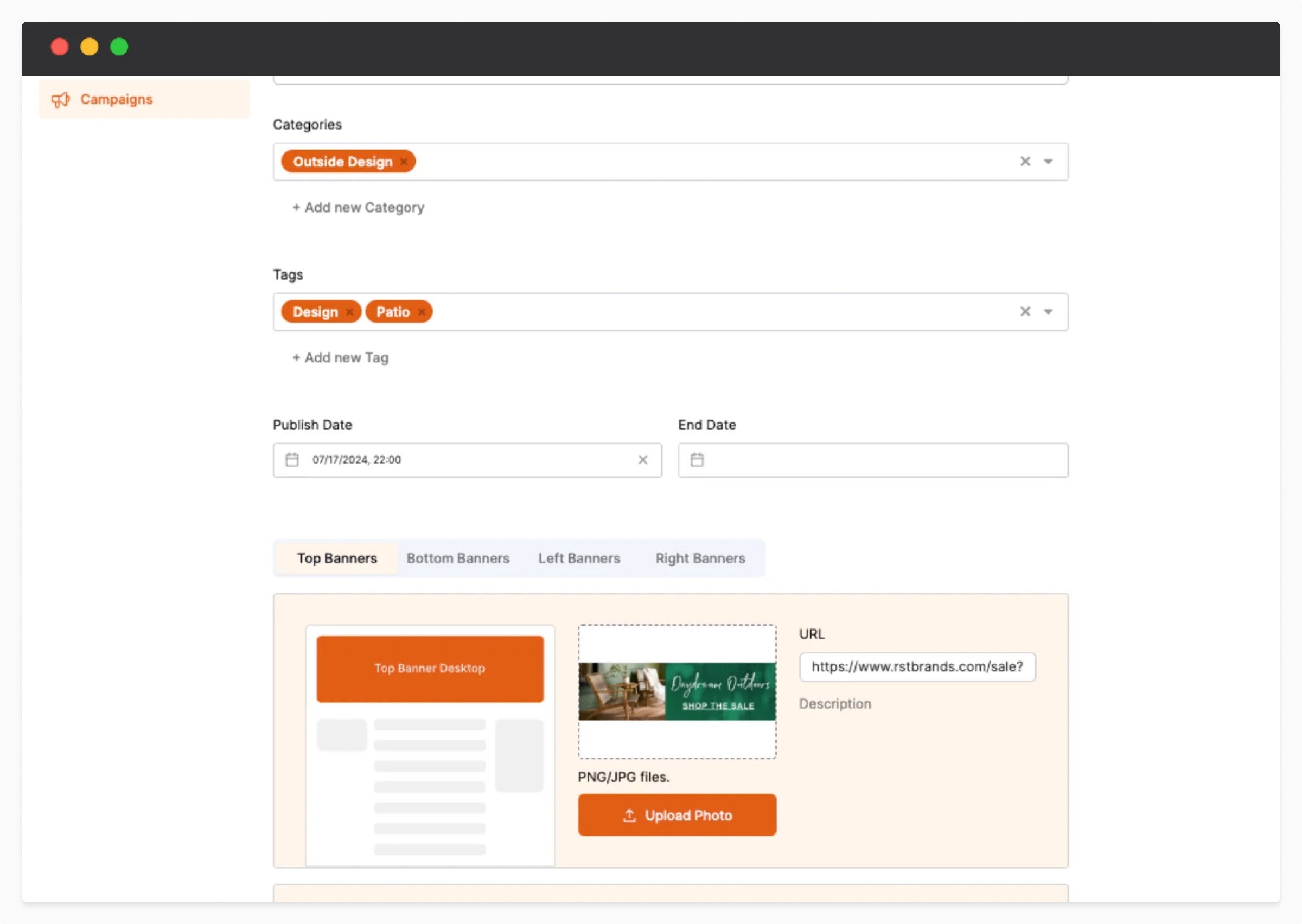Click Add new Tag link

coord(340,358)
